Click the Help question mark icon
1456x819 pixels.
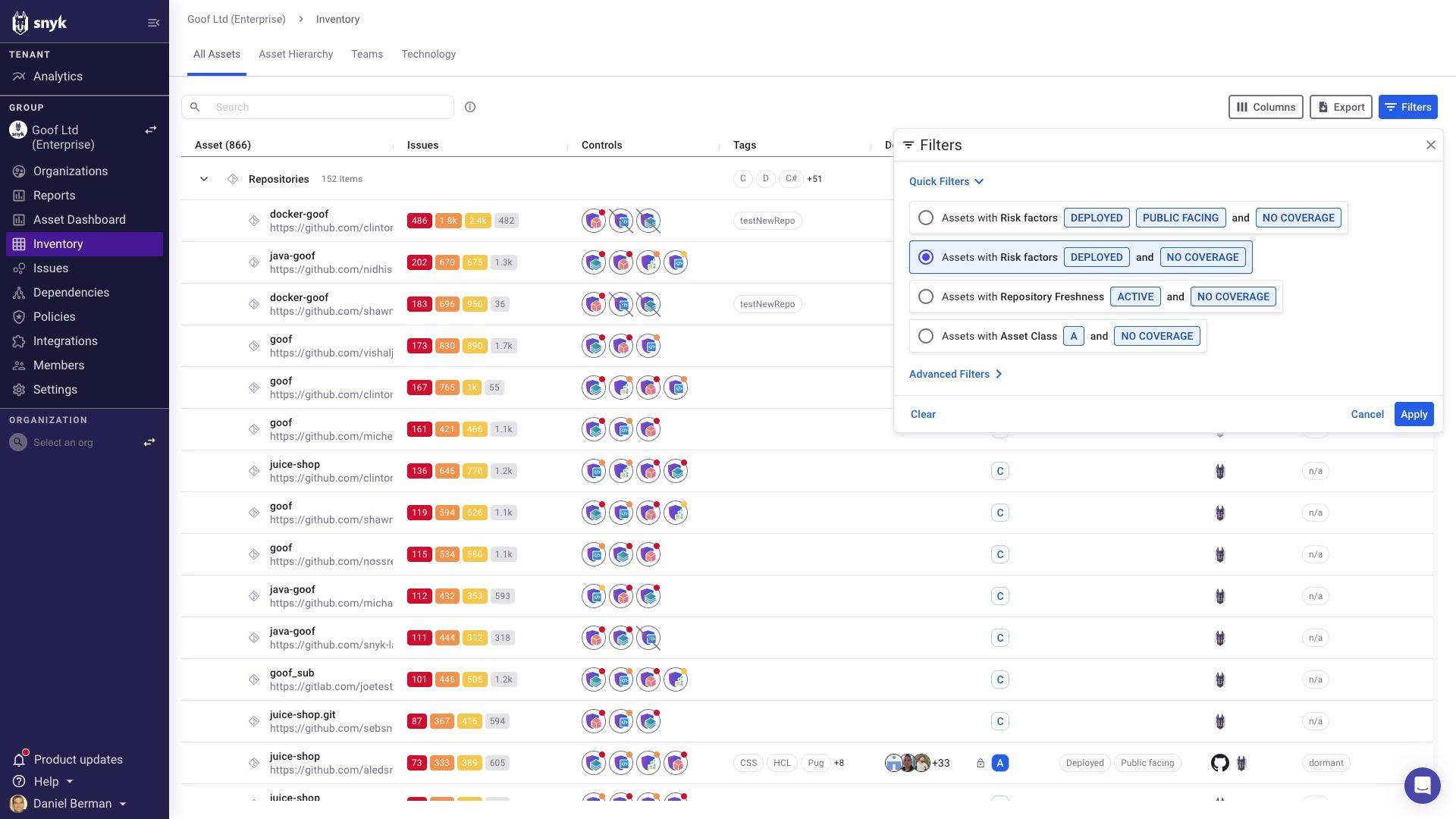coord(20,781)
